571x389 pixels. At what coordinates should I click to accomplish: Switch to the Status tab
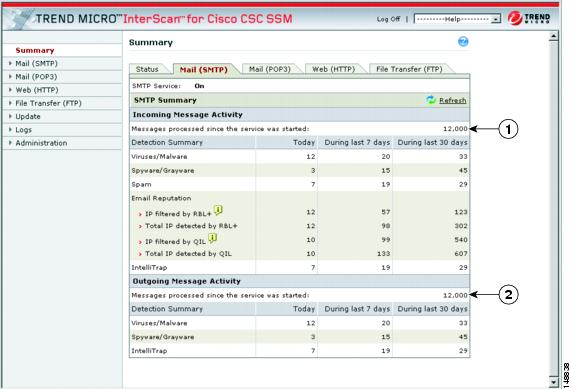[147, 69]
